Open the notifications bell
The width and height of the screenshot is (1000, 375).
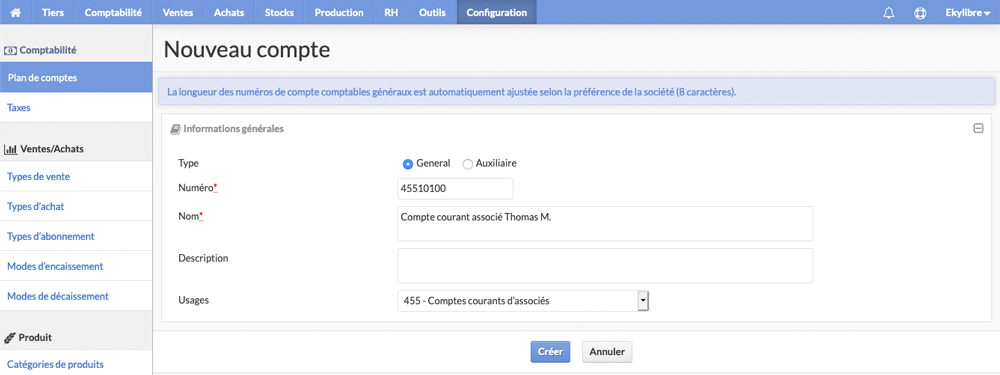click(888, 13)
